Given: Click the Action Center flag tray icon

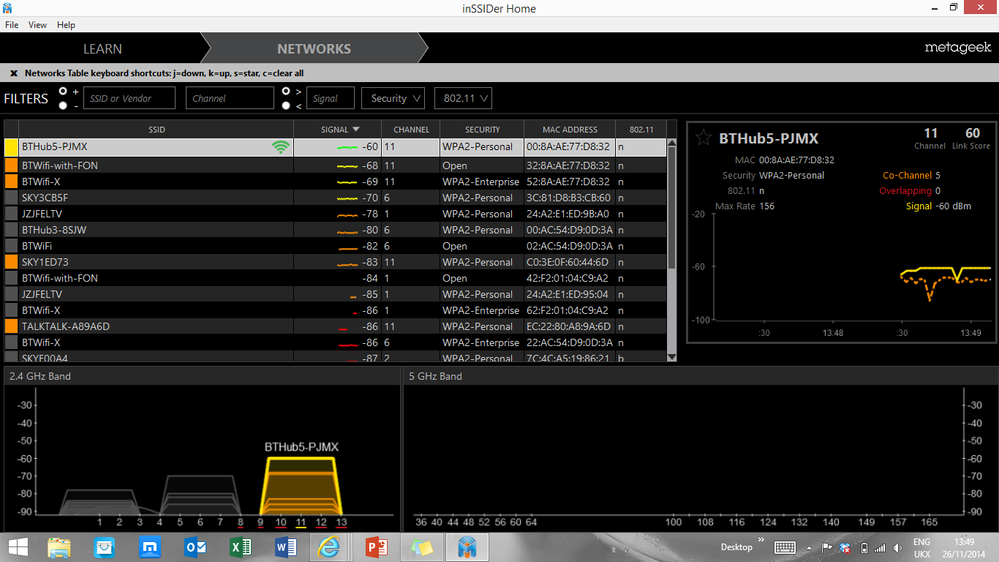Looking at the screenshot, I should [x=826, y=547].
